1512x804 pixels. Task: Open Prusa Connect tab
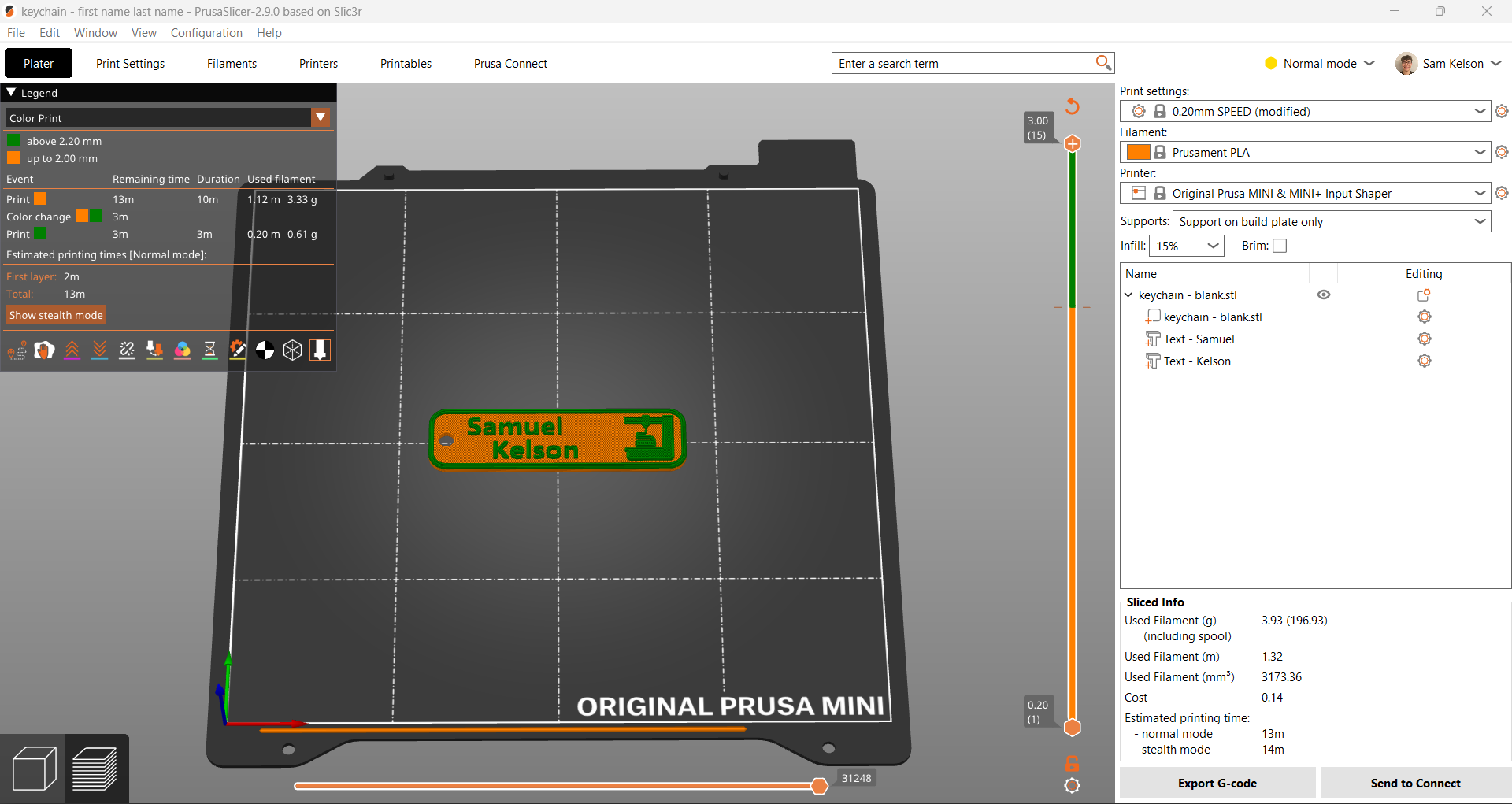tap(510, 64)
